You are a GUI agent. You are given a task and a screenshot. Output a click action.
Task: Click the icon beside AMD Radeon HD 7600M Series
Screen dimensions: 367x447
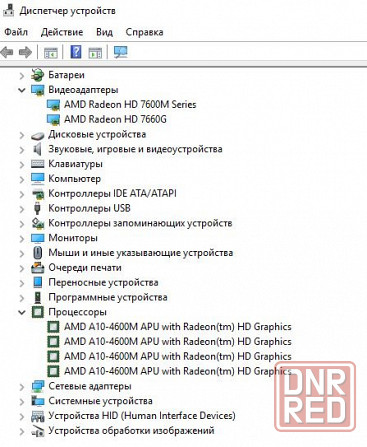(x=53, y=105)
